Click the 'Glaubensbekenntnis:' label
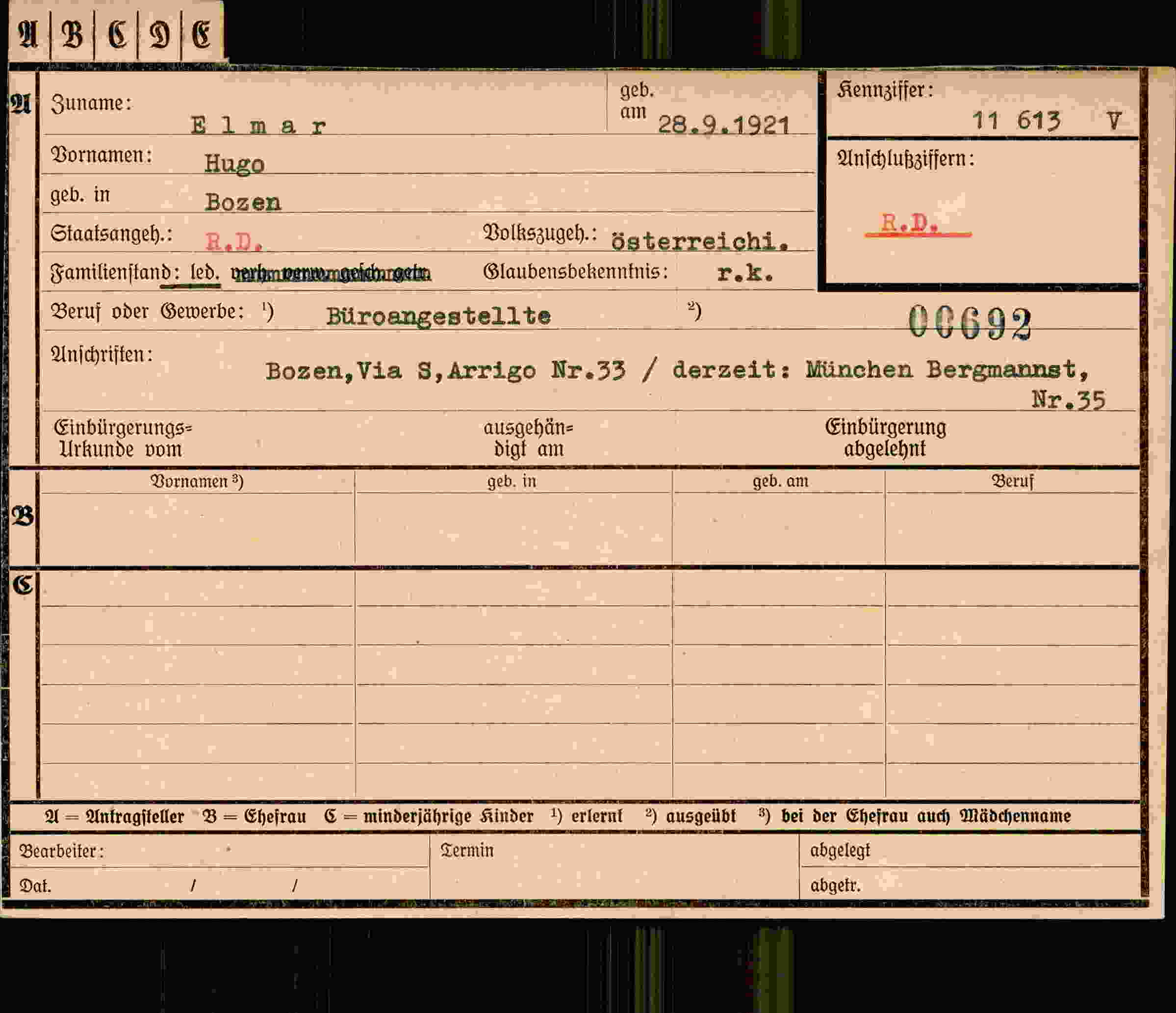Viewport: 1176px width, 1013px height. [575, 272]
